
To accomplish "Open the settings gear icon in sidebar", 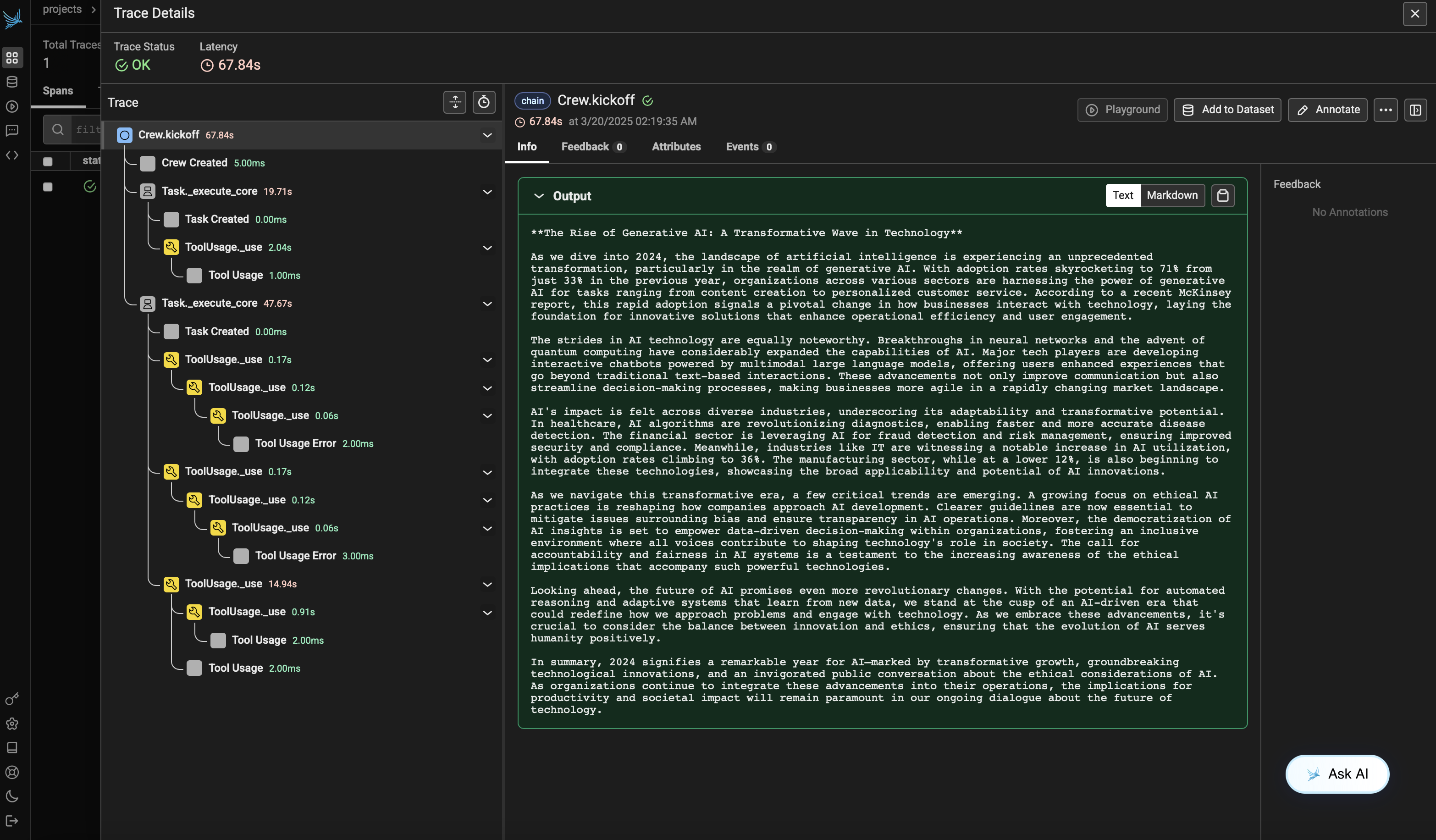I will tap(12, 724).
